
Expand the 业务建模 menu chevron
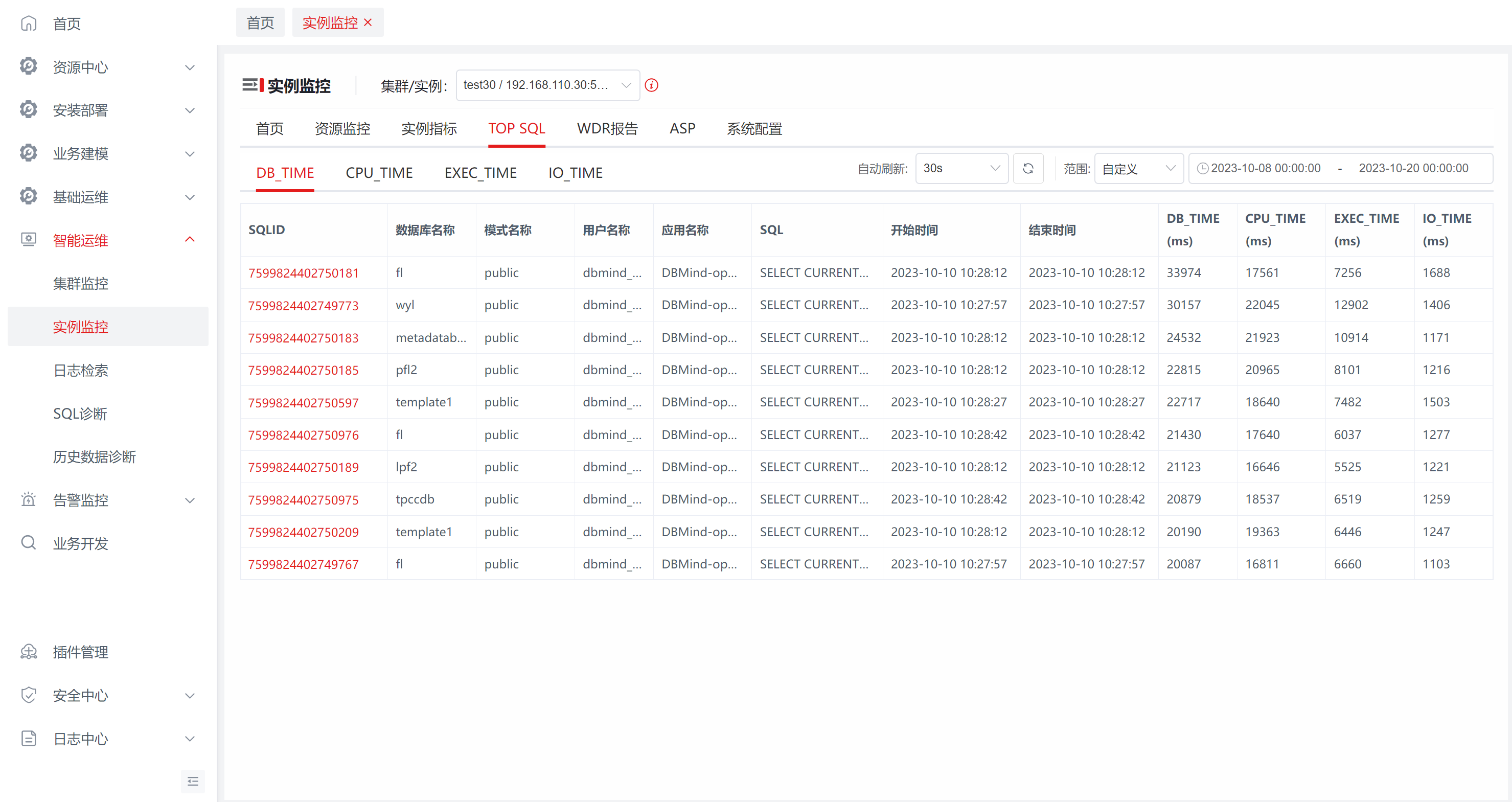(190, 154)
